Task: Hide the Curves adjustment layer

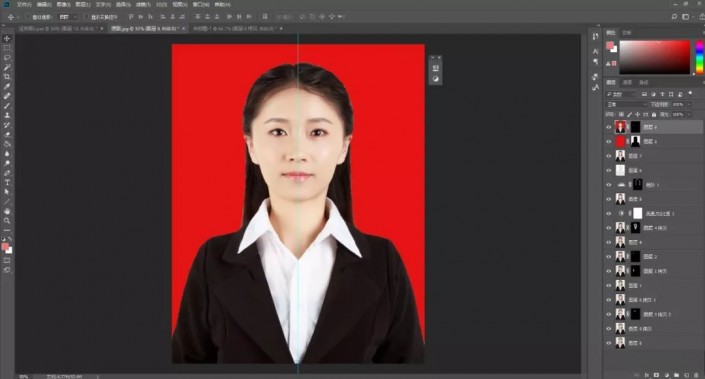Action: click(609, 185)
